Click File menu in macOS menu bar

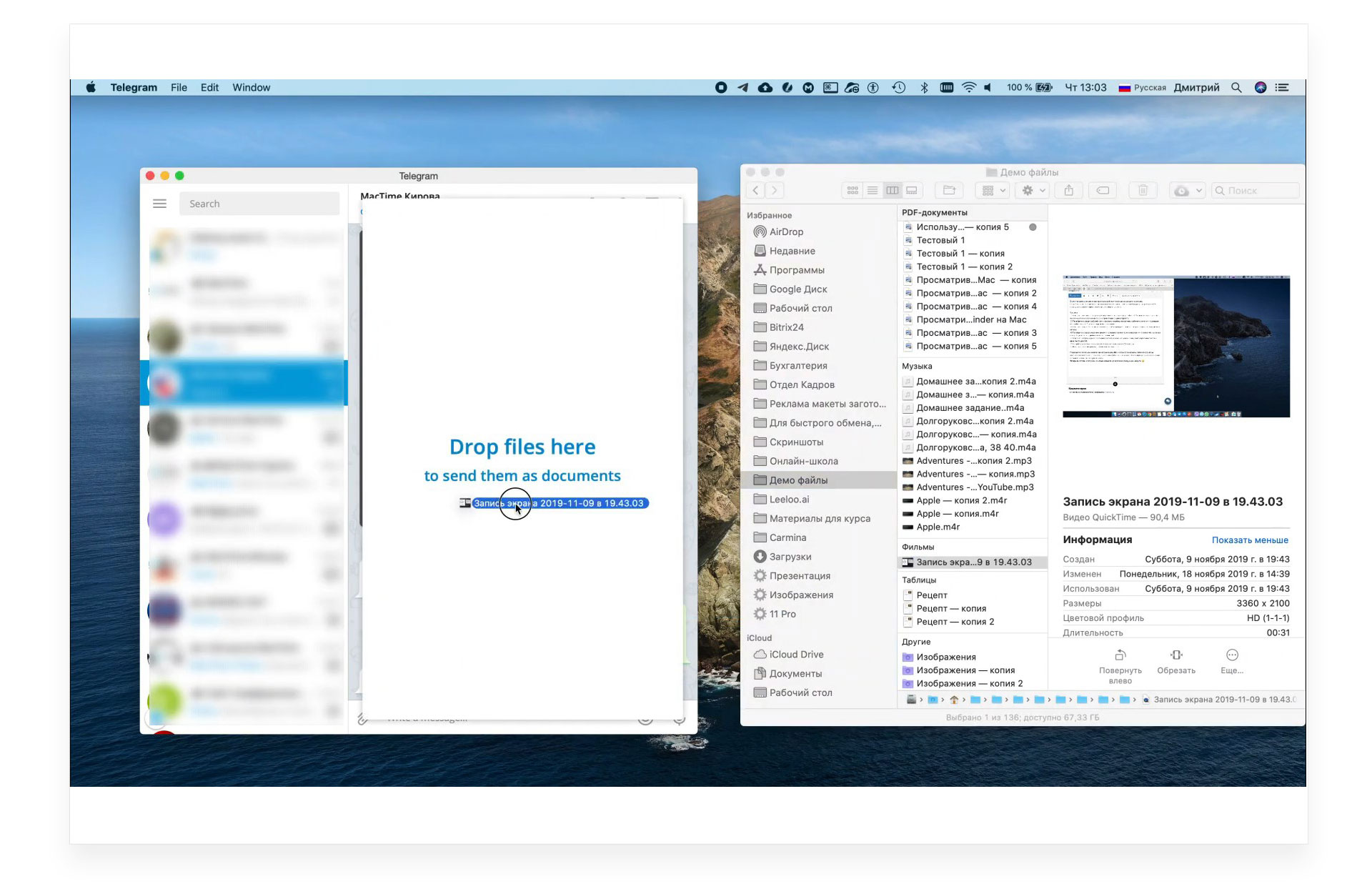click(x=178, y=89)
